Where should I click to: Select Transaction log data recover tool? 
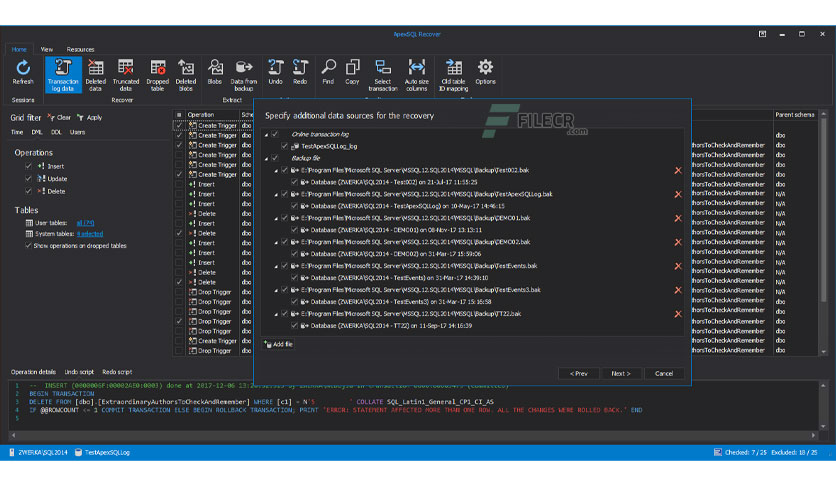pyautogui.click(x=63, y=75)
